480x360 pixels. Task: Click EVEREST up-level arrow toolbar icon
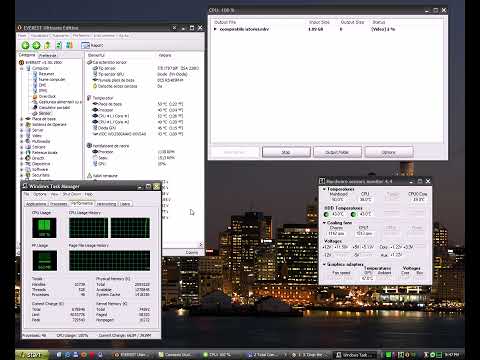click(x=47, y=45)
